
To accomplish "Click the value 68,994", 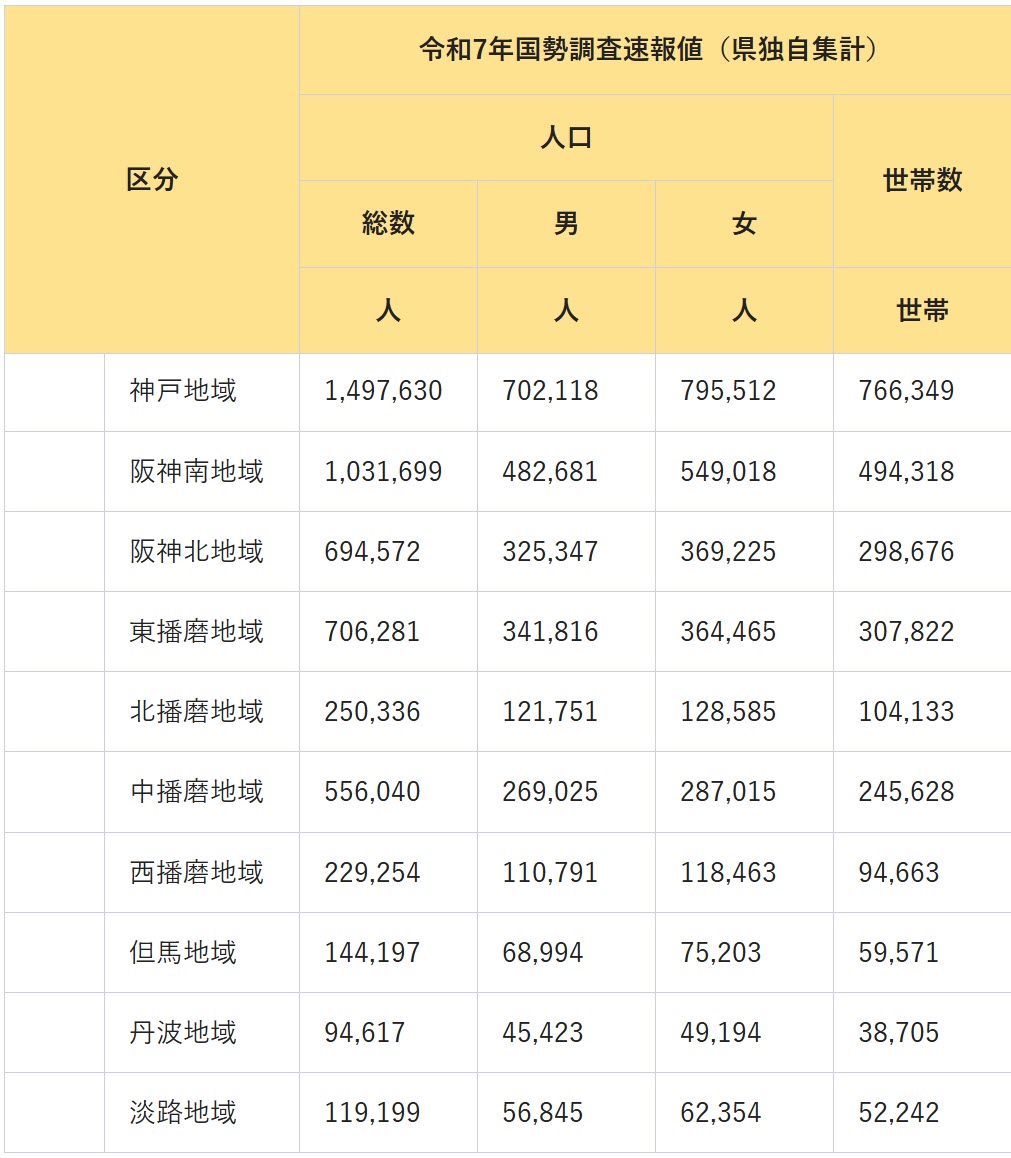I will (543, 953).
